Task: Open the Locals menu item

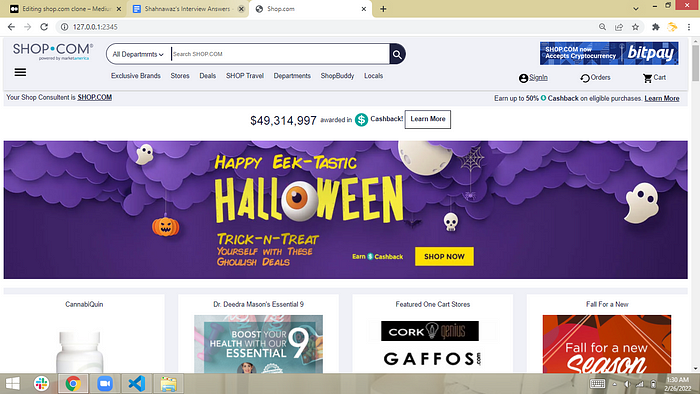Action: (x=373, y=76)
